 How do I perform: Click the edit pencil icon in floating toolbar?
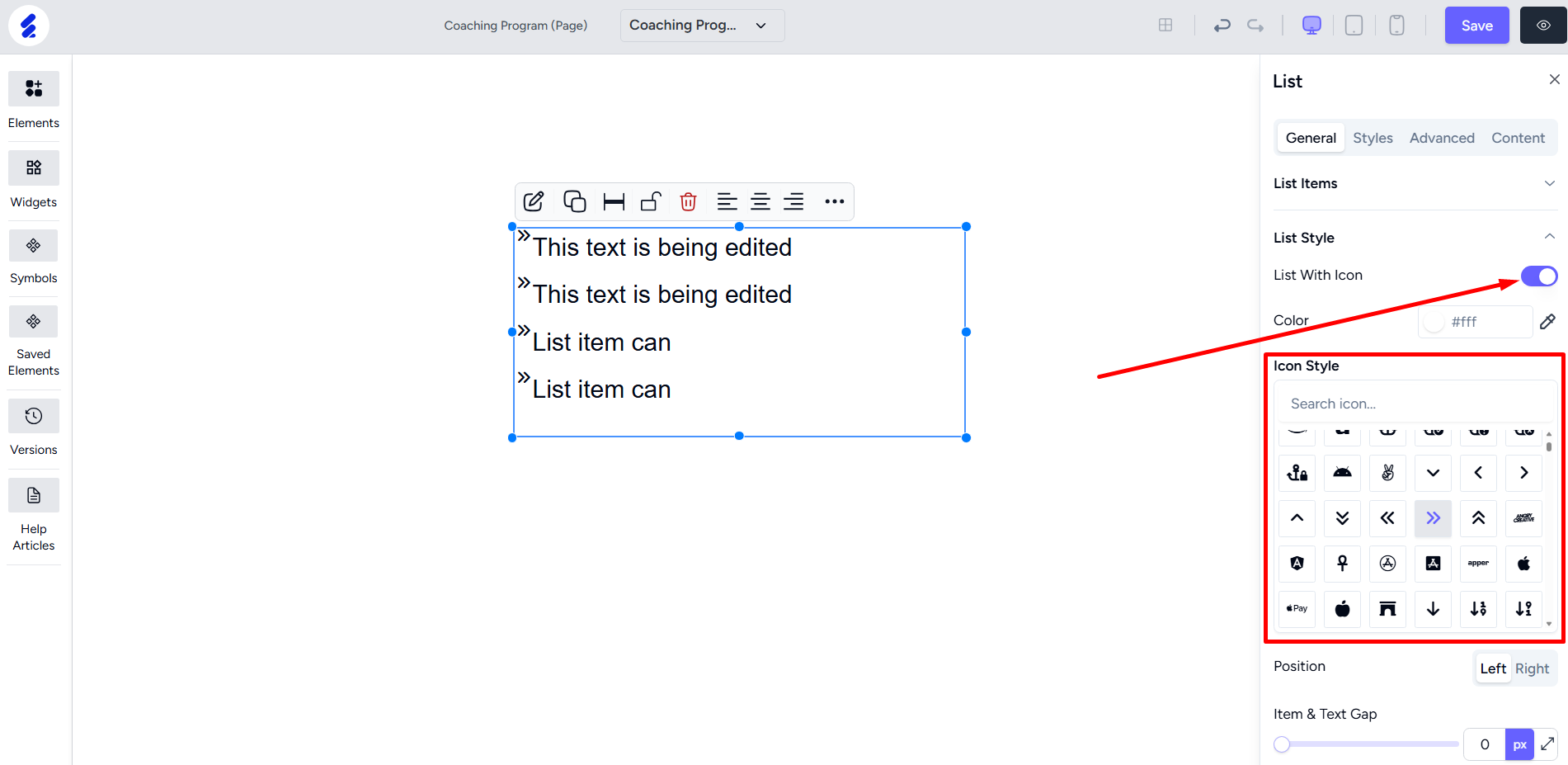(534, 201)
